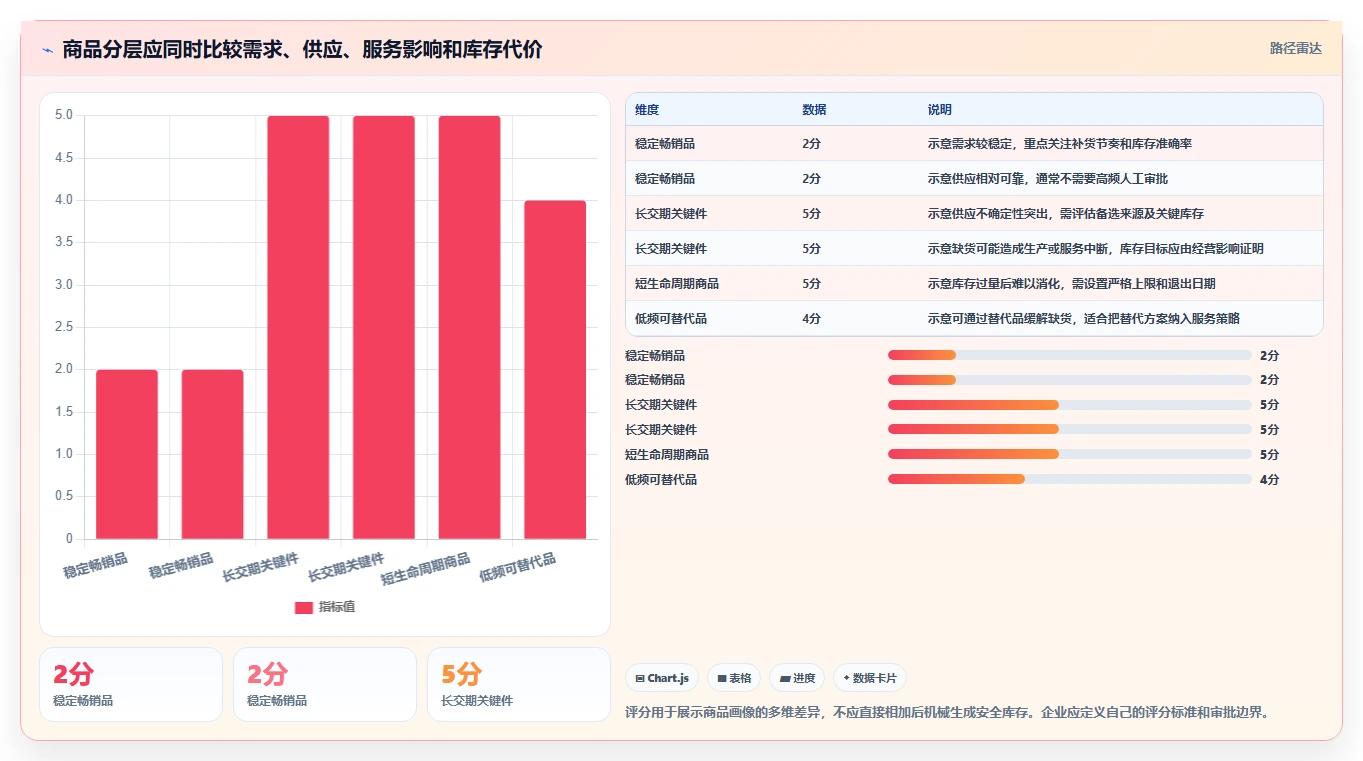Screen dimensions: 1363x761
Task: Click the 说明 column header
Action: [x=940, y=110]
